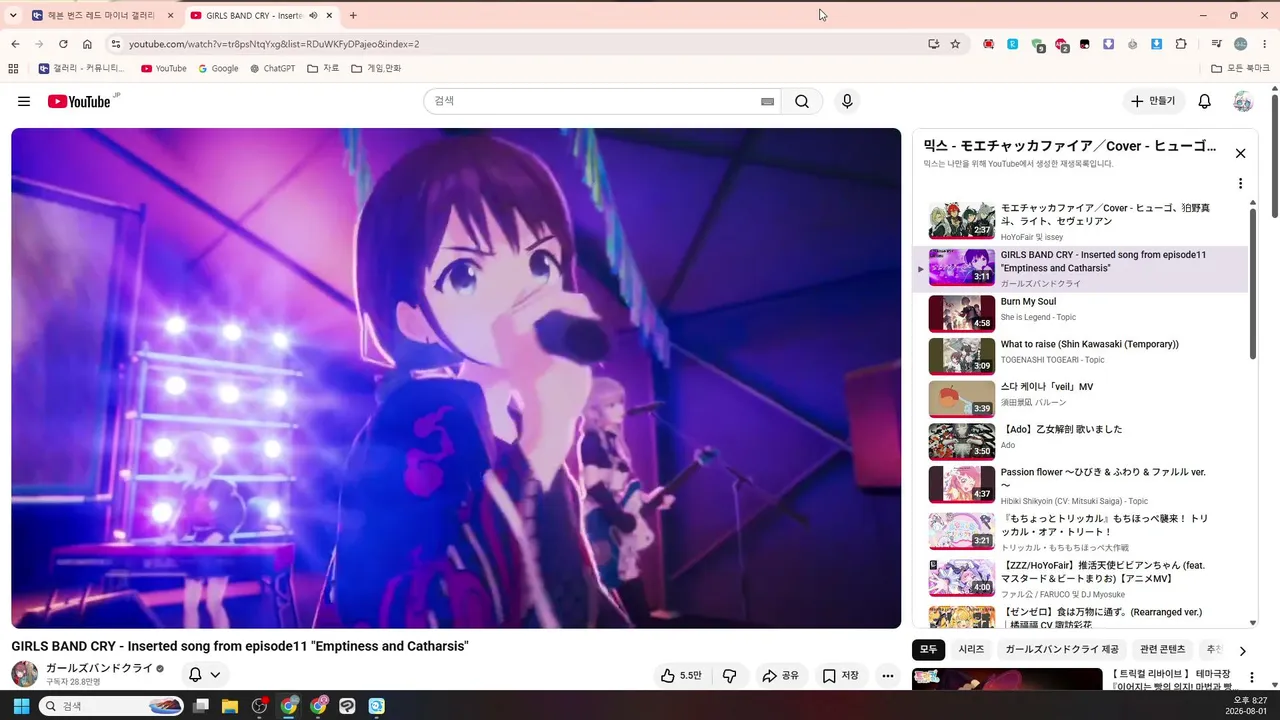The width and height of the screenshot is (1280, 720).
Task: Play モエチャッカファイア Cover from the playlist
Action: click(x=1080, y=222)
